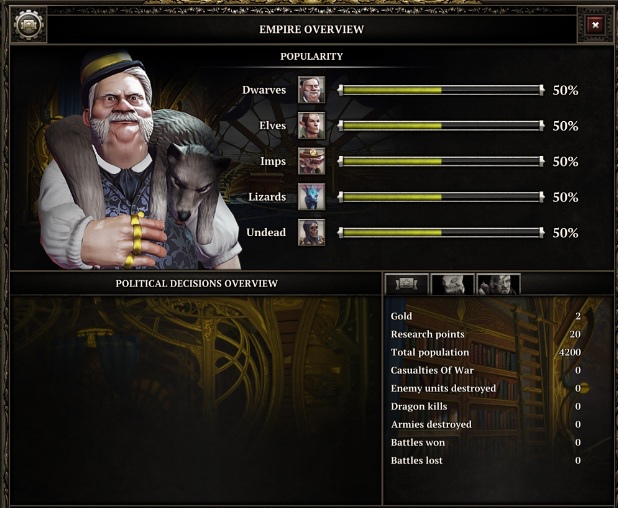The height and width of the screenshot is (508, 618).
Task: Close the Empire Overview window
Action: coord(596,25)
